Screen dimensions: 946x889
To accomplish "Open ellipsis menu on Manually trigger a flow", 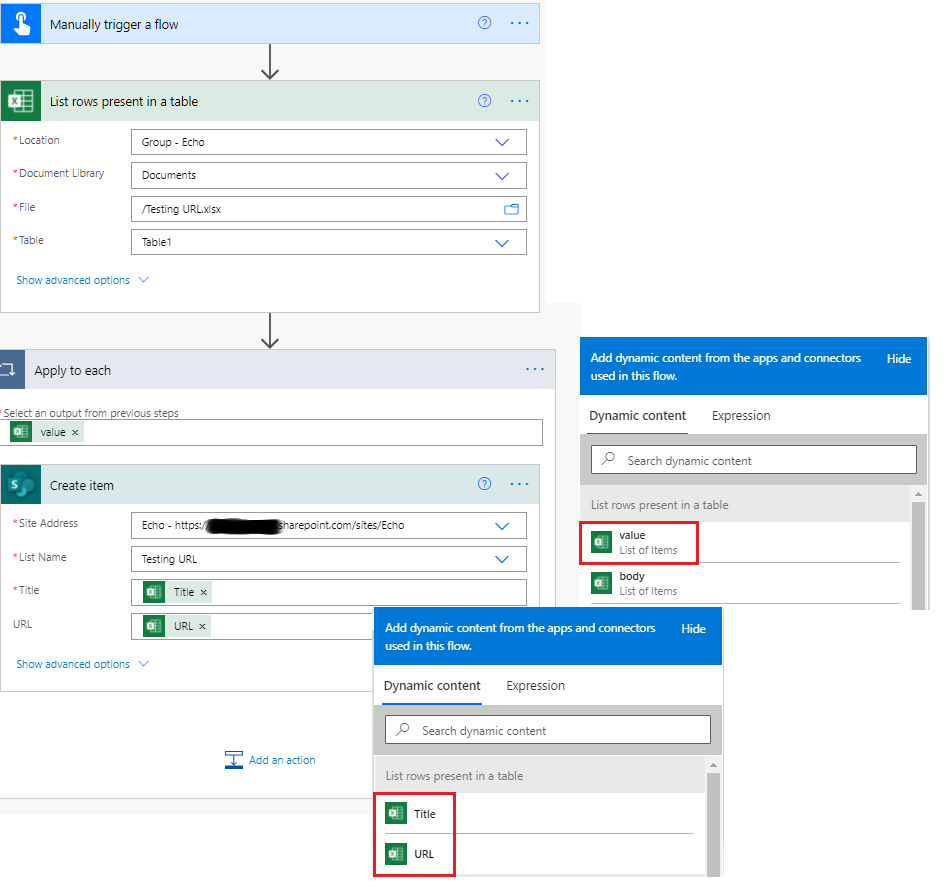I will [519, 23].
